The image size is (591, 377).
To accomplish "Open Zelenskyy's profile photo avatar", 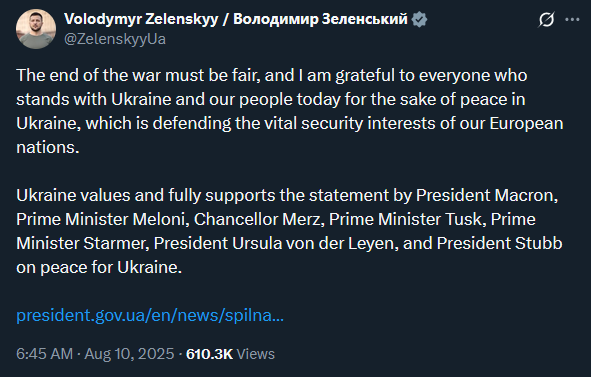I will click(x=36, y=29).
